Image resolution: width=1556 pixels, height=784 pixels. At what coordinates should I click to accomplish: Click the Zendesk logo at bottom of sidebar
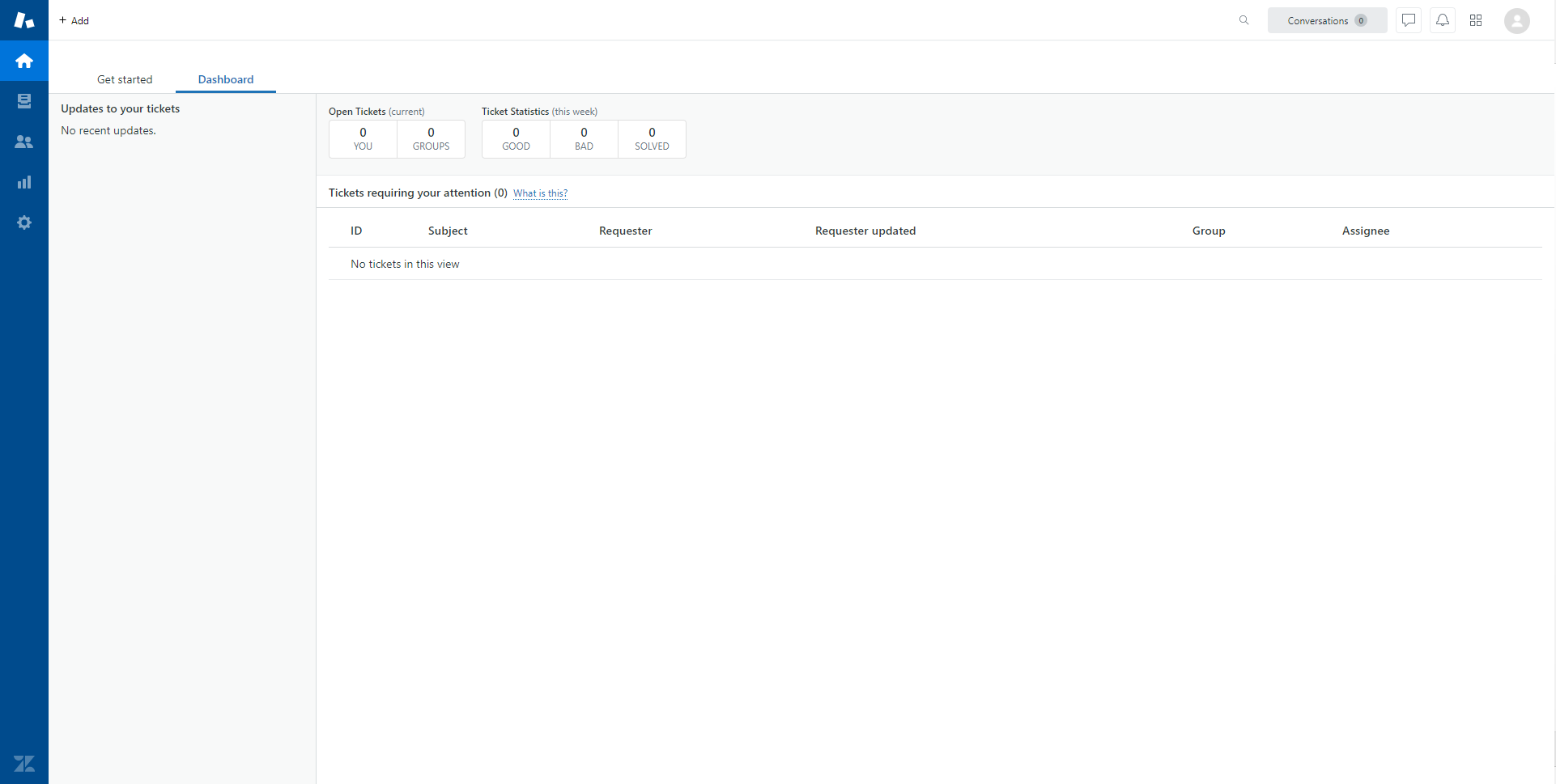click(x=24, y=763)
